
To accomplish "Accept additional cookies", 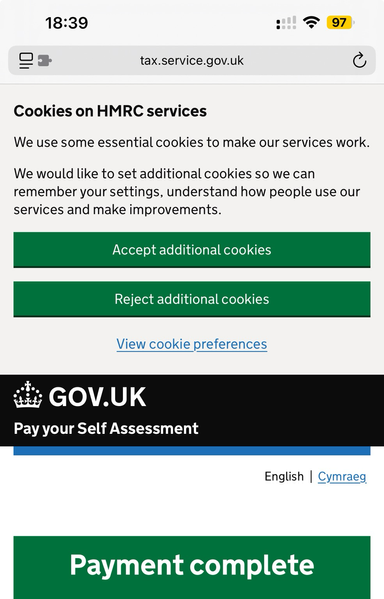I will (192, 250).
